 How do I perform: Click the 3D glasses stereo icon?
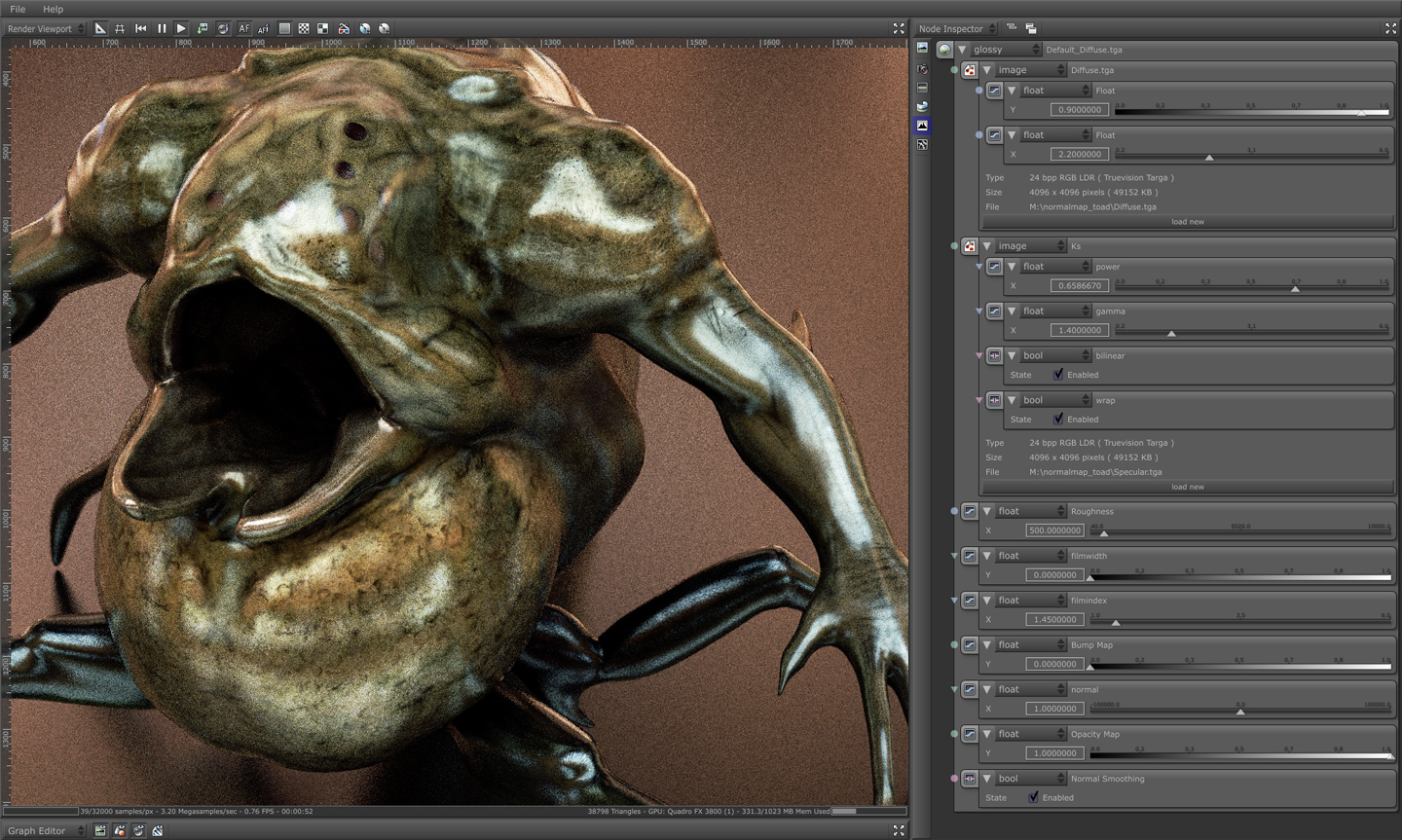[x=344, y=29]
